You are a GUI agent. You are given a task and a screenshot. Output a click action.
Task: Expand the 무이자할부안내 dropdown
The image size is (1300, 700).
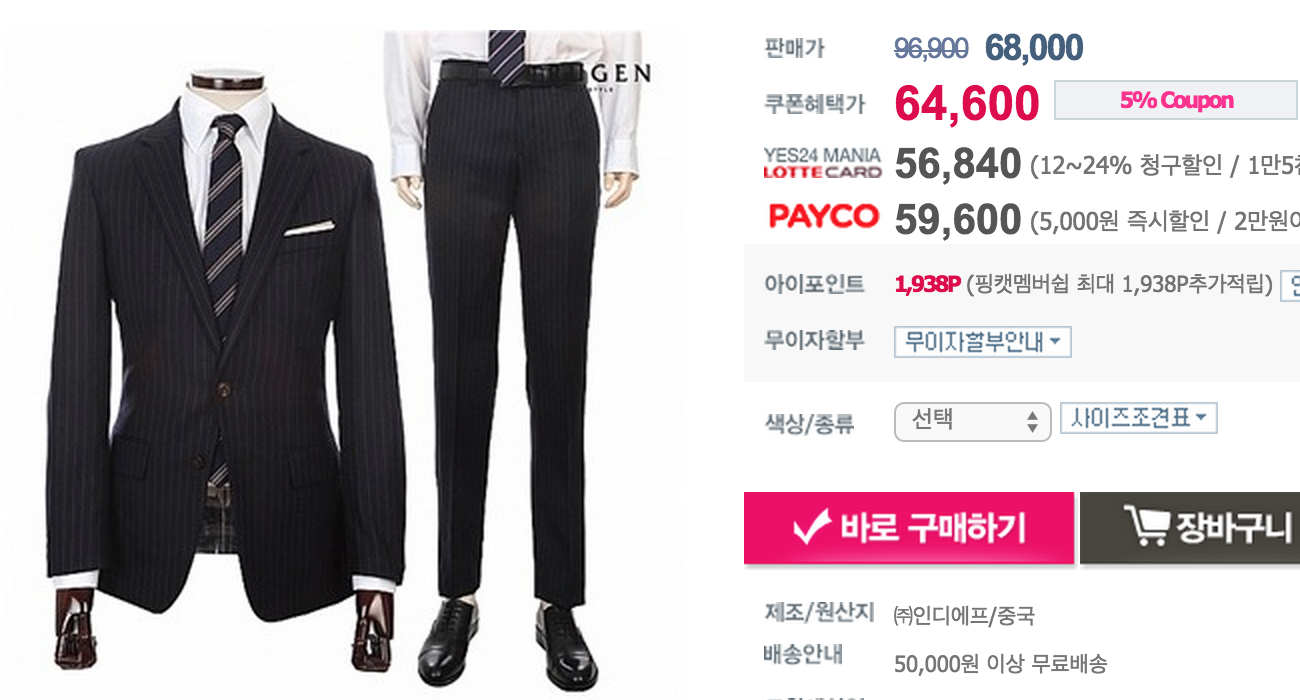[982, 342]
